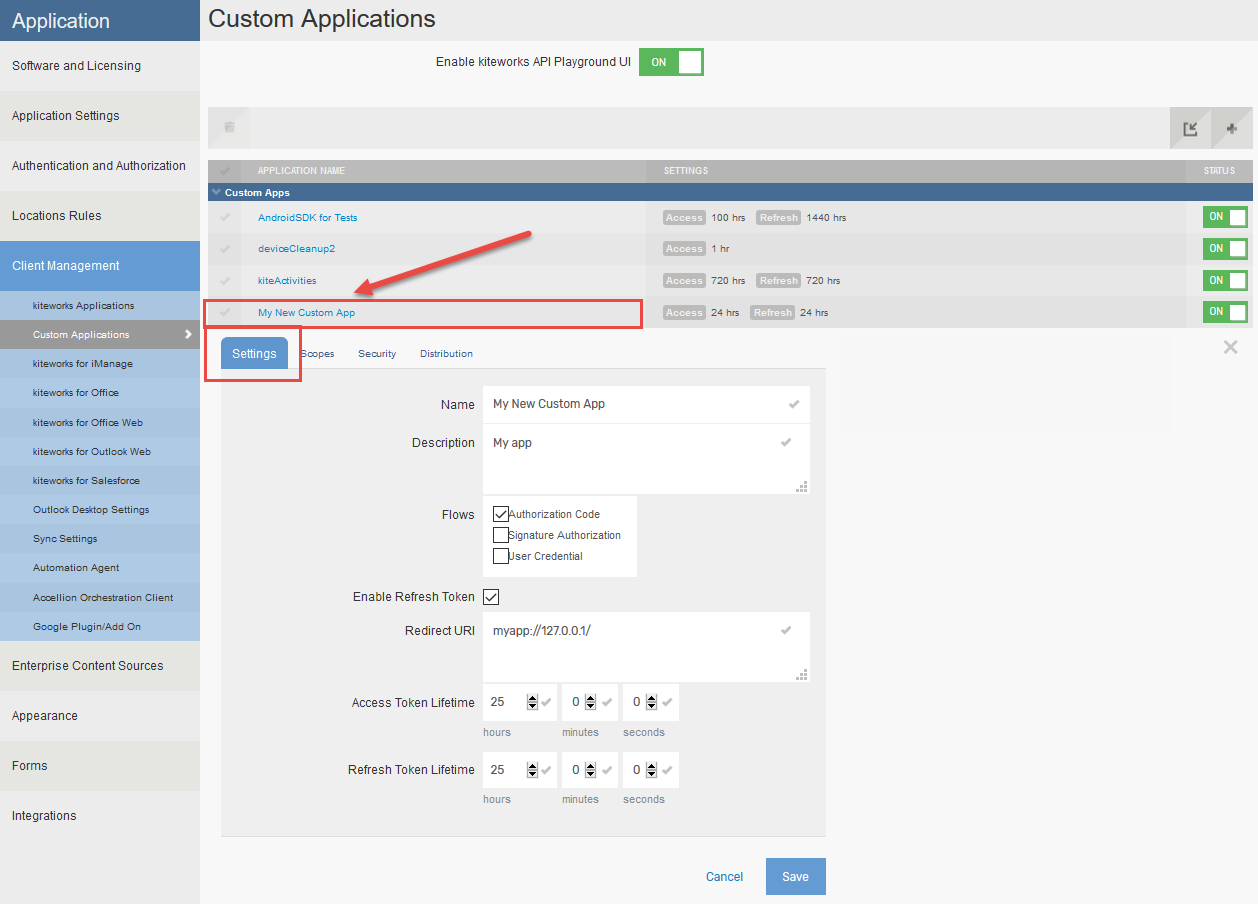Screen dimensions: 1258x904
Task: Select the AndroidSDK for Tests row checkmark
Action: pos(225,217)
